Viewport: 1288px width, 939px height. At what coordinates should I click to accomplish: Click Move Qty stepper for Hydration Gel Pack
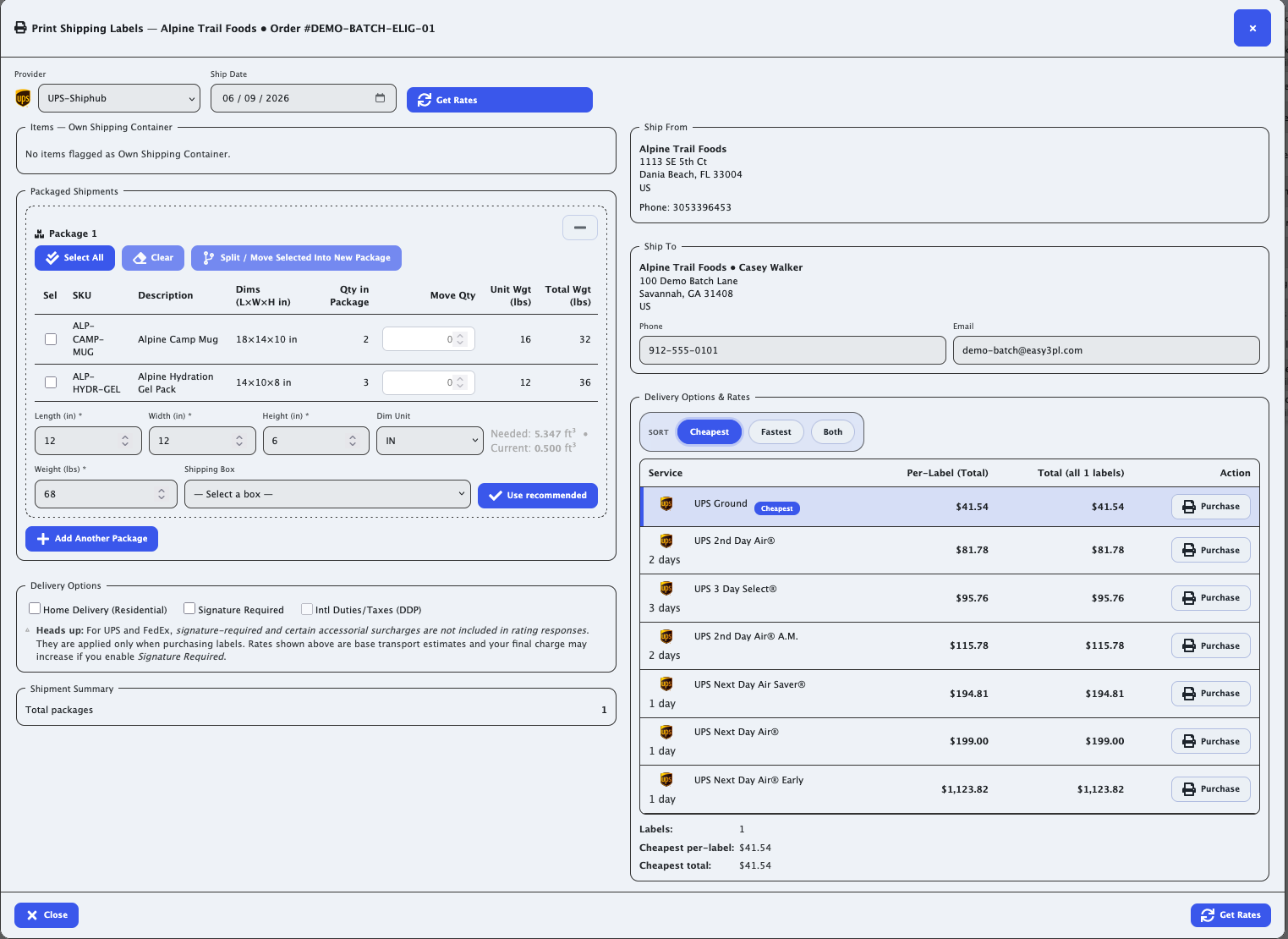point(460,382)
